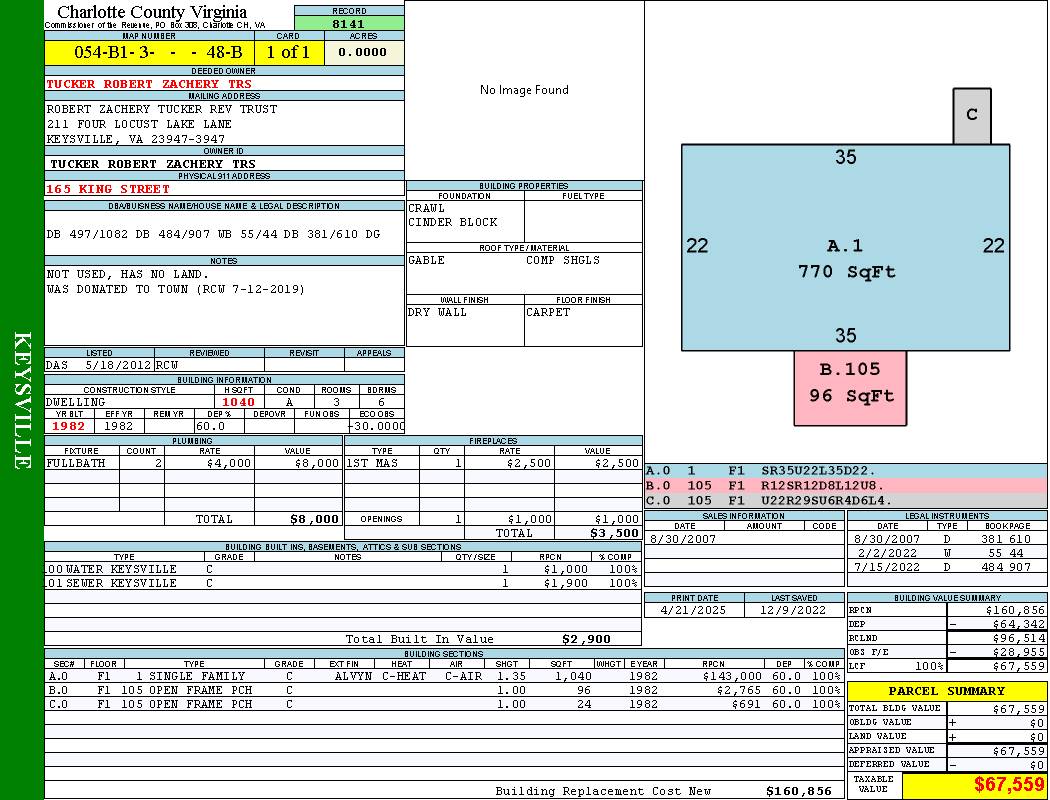Image resolution: width=1050 pixels, height=800 pixels.
Task: Select mailing line ROBERT ZACHERY TUCKER REV TRUST
Action: [x=161, y=109]
